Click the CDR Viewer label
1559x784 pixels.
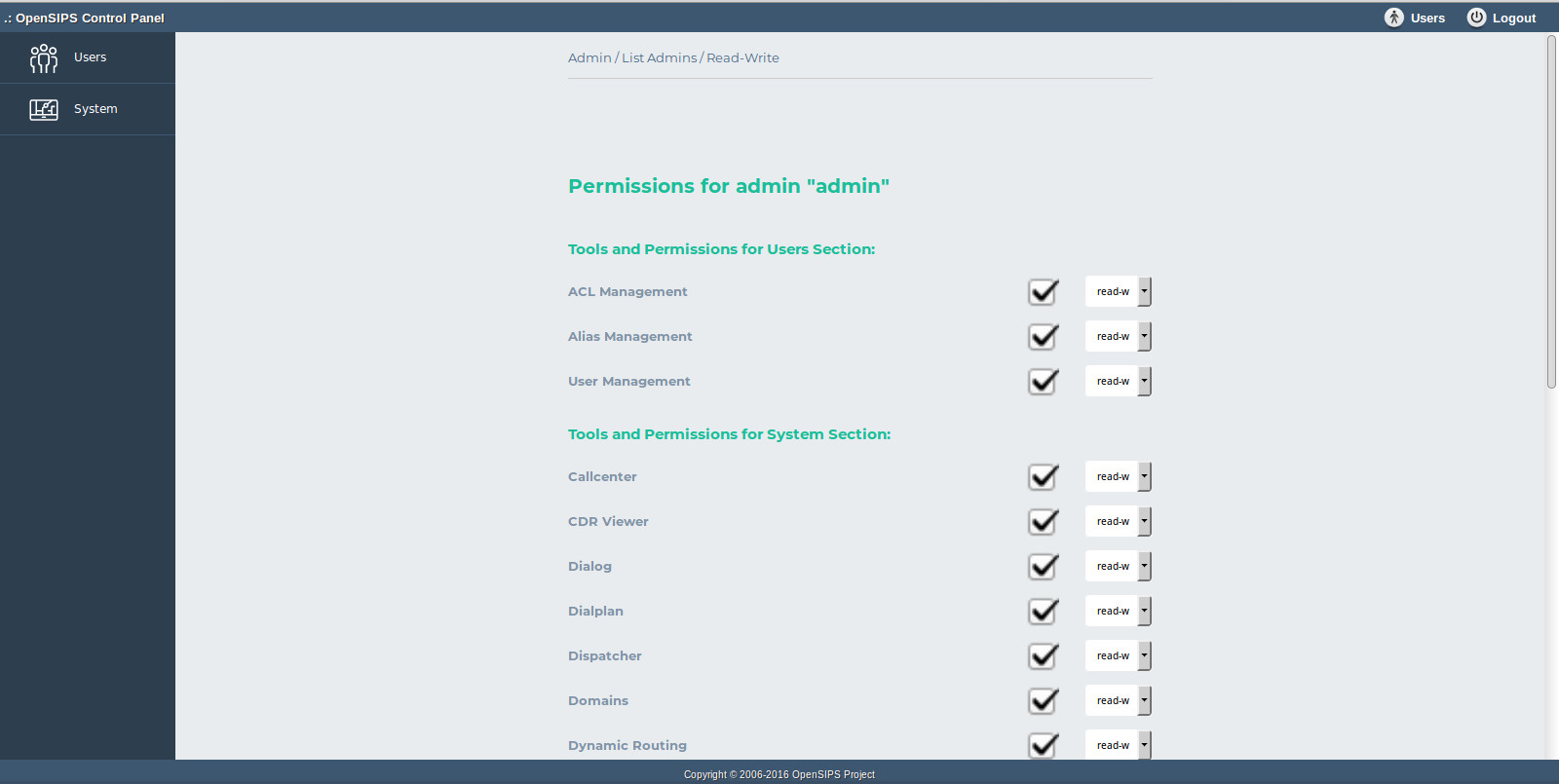[608, 521]
